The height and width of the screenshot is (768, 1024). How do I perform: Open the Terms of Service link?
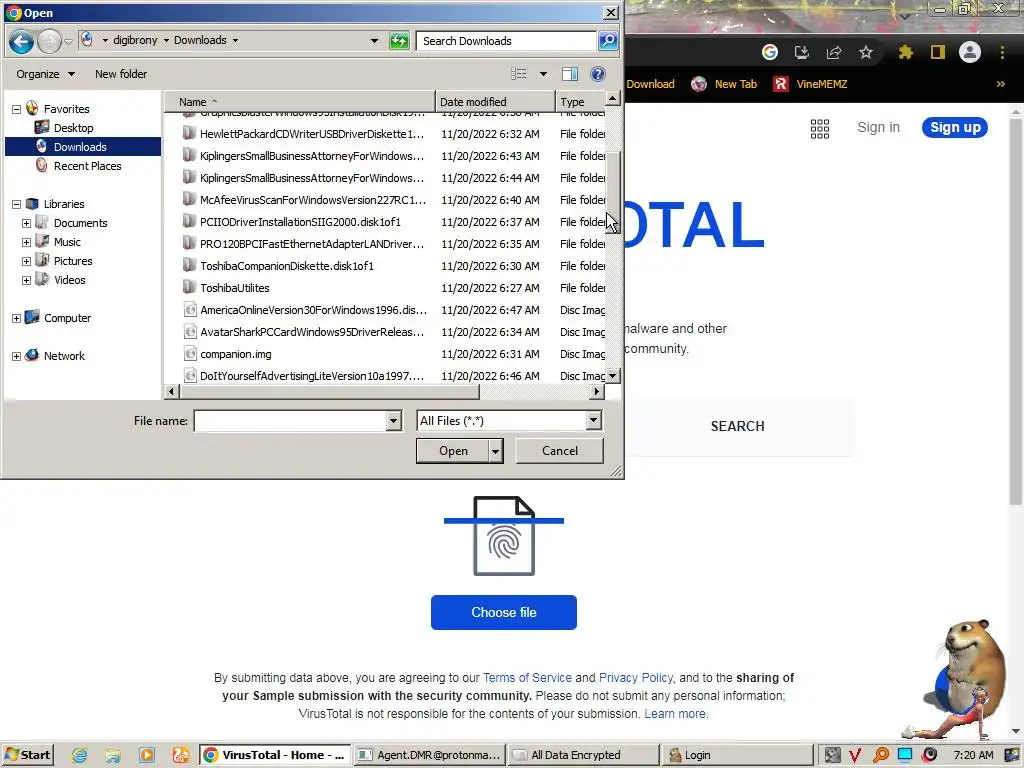(527, 678)
